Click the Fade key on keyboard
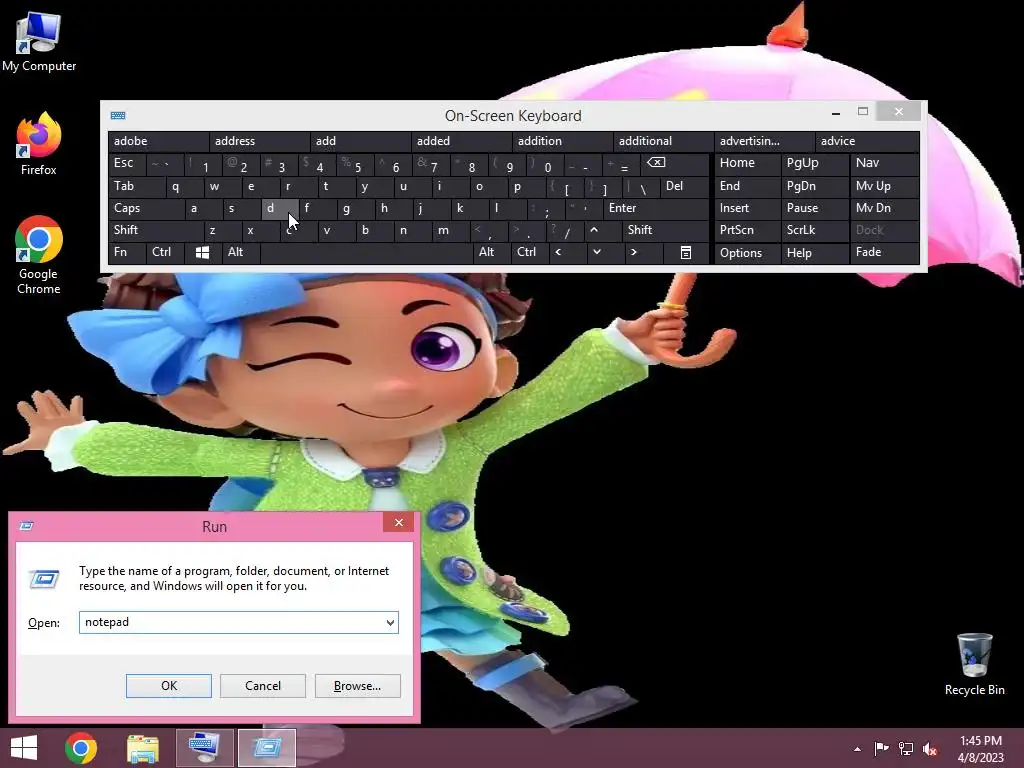Screen dimensions: 1024x768 [885, 252]
